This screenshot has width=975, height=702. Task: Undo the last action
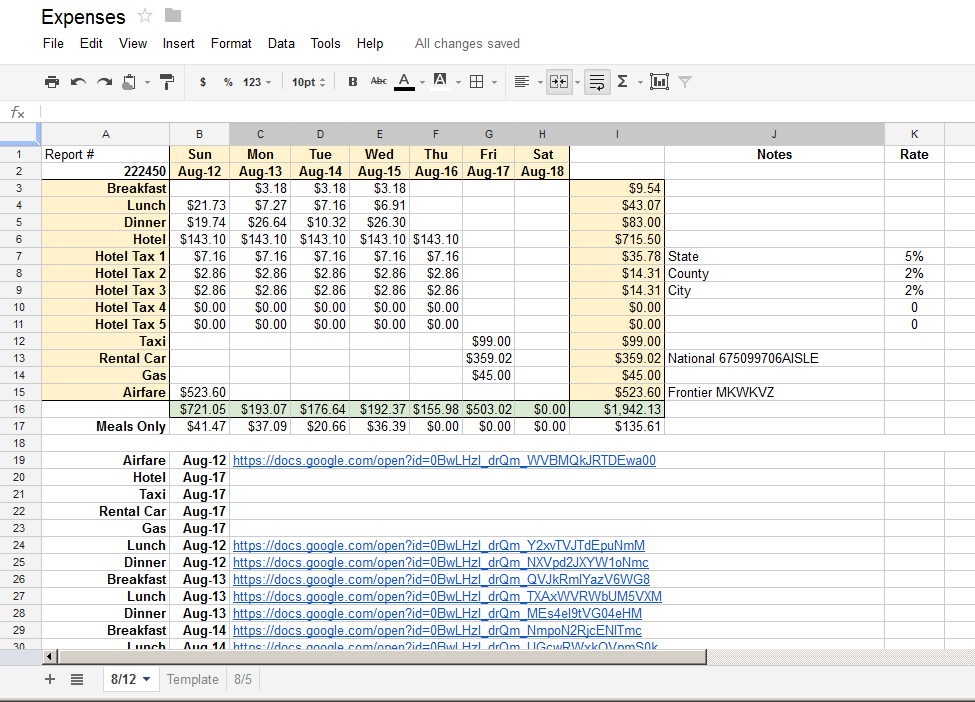(78, 82)
